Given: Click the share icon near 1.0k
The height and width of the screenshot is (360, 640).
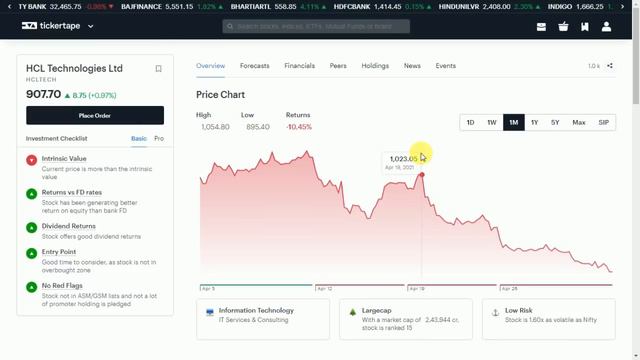Looking at the screenshot, I should pos(610,66).
